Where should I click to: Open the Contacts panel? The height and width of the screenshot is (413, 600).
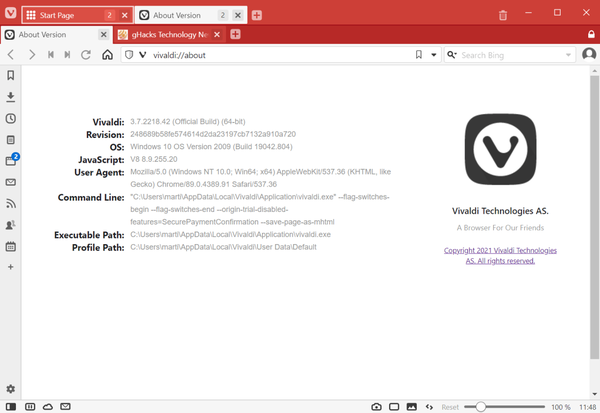pos(11,225)
